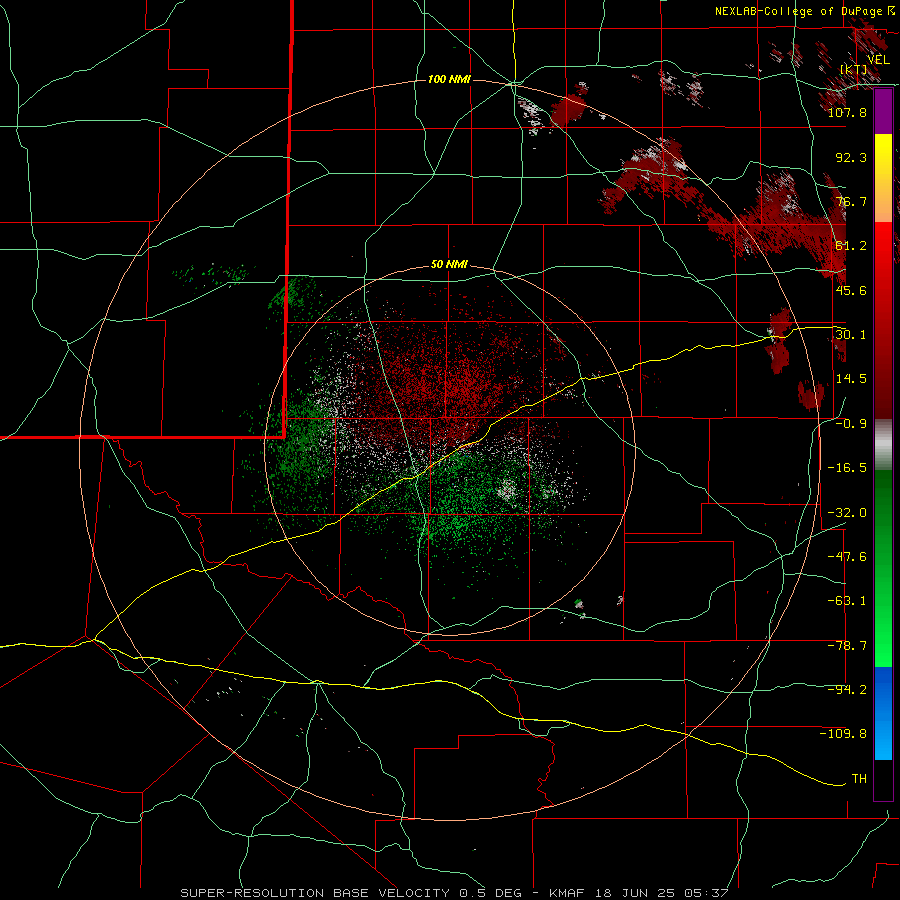Click the 05:37 timestamp in the caption

(706, 893)
